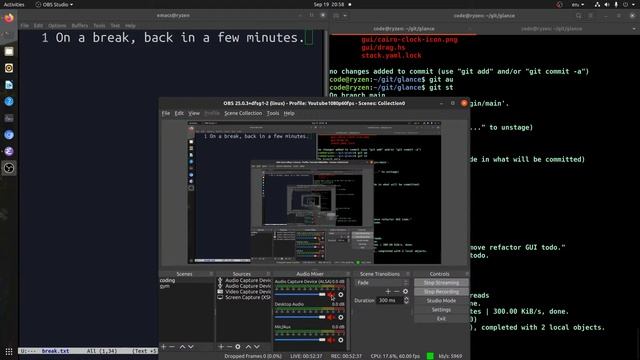
Task: Open OBS View menu
Action: 194,113
